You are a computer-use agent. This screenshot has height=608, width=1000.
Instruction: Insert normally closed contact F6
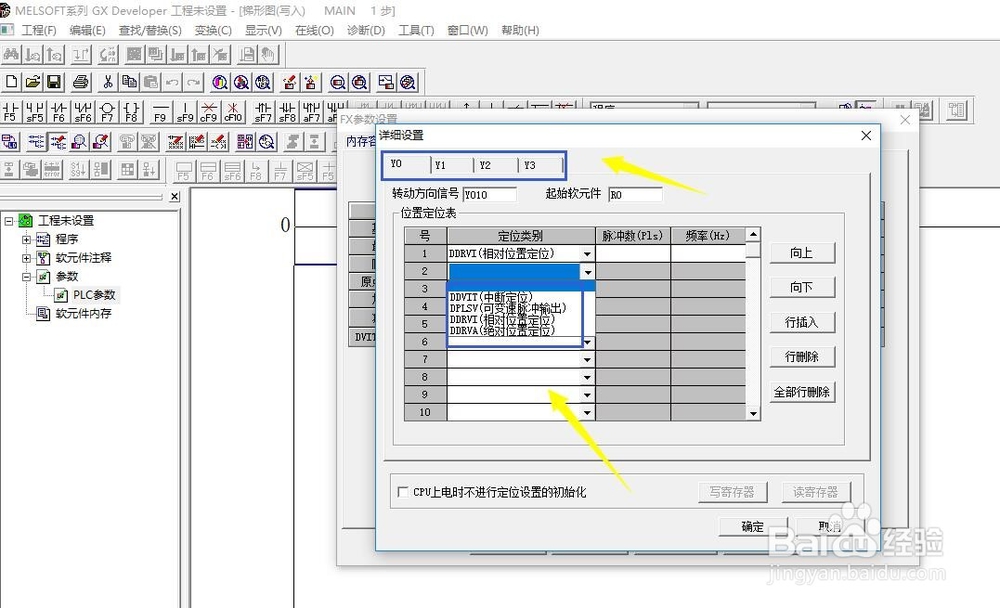coord(59,112)
